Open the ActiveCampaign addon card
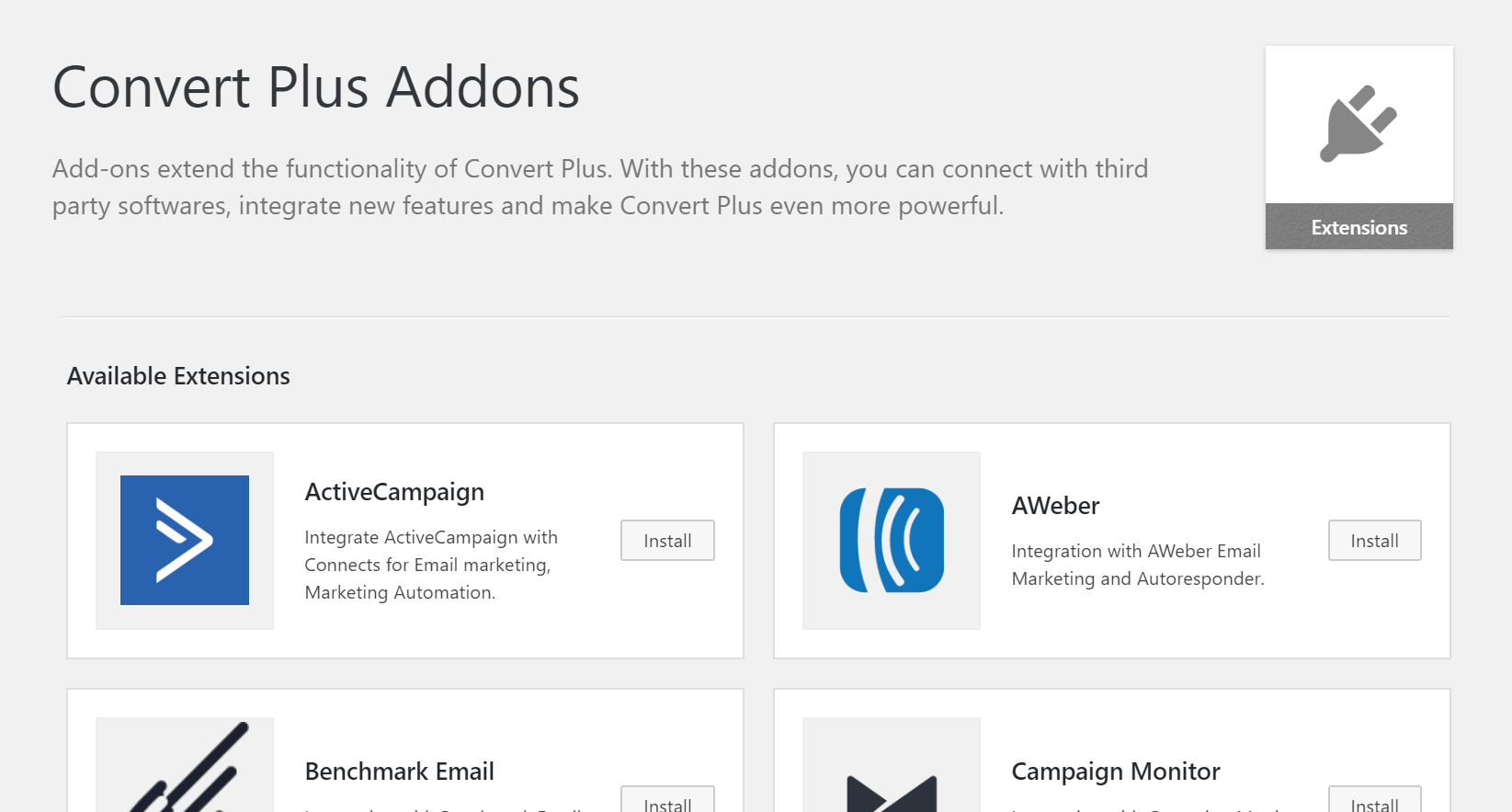 [404, 541]
